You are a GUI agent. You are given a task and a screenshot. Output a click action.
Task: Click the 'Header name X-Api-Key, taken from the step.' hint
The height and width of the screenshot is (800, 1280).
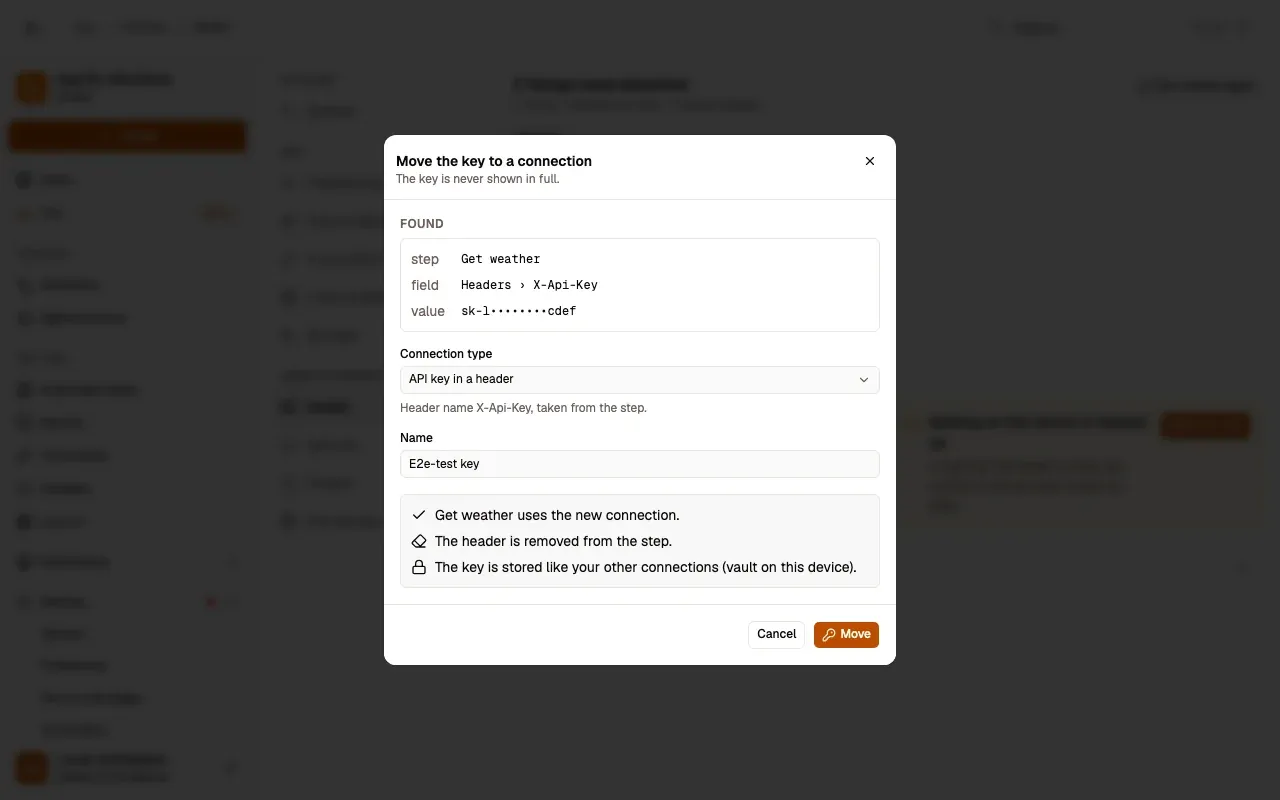523,408
